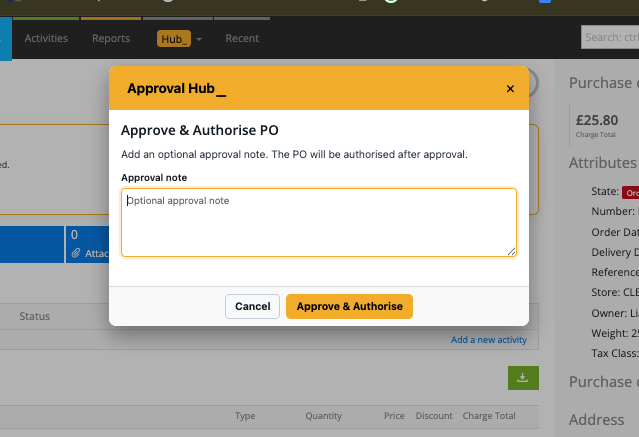Screen dimensions: 639x437
Task: Cancel the approval dialog
Action: 252,306
